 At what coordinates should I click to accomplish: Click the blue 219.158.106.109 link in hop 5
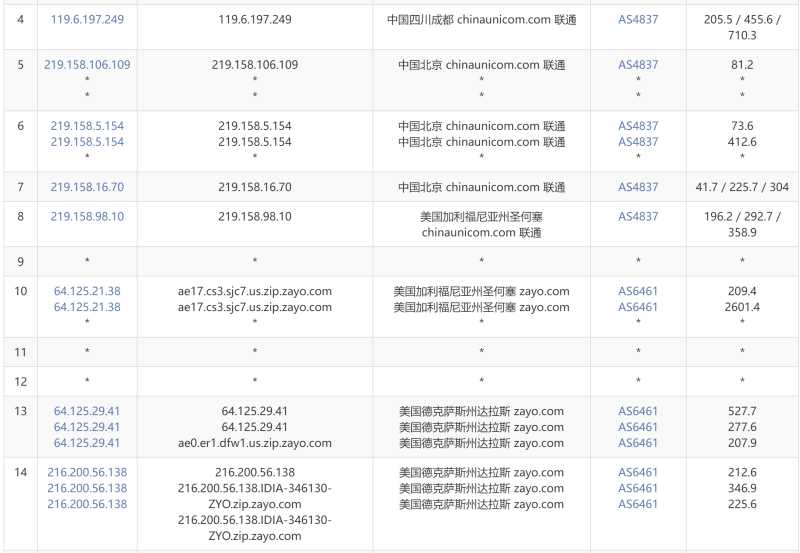pyautogui.click(x=87, y=65)
